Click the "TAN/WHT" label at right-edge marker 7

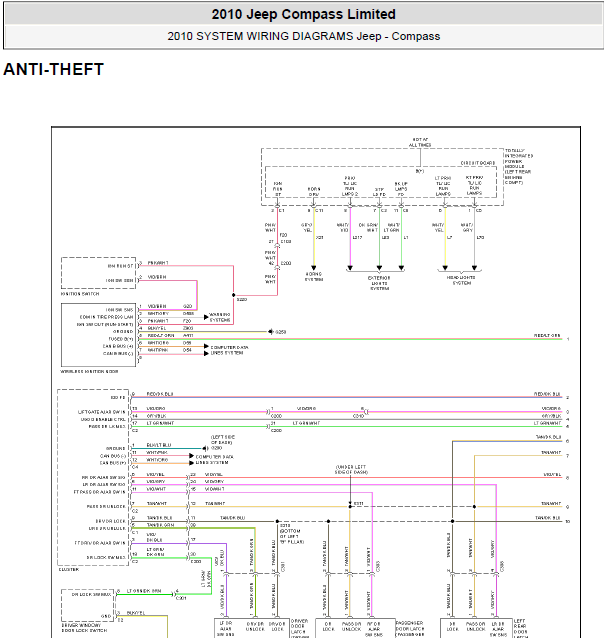coord(551,452)
